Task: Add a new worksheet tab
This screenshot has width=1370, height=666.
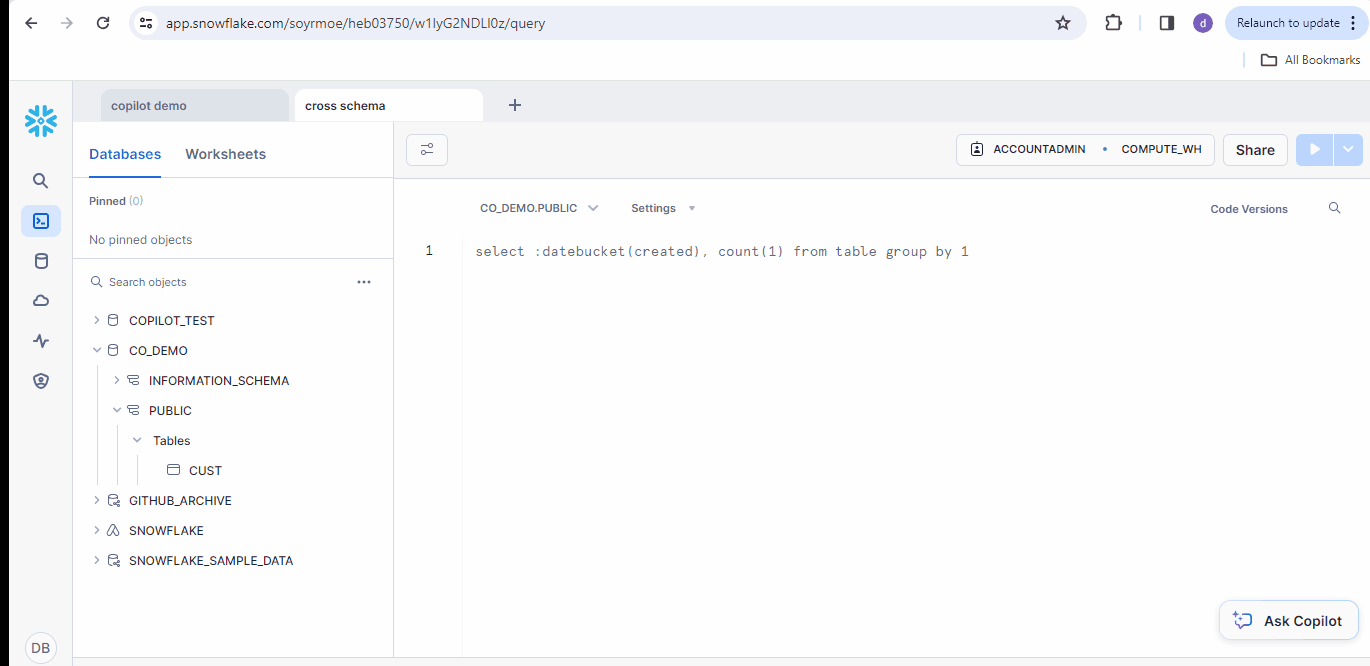Action: pyautogui.click(x=515, y=105)
